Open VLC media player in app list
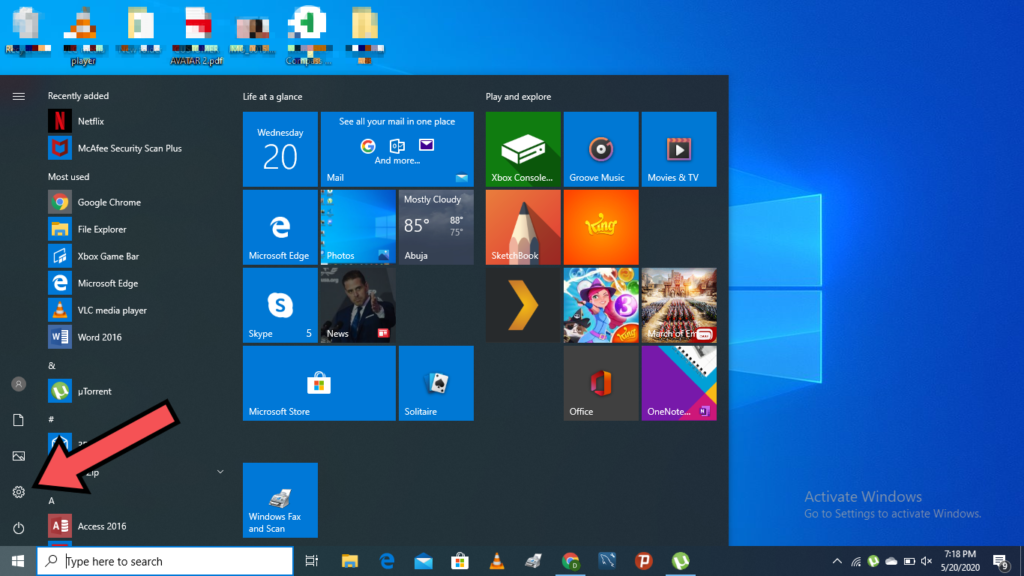 [x=137, y=310]
